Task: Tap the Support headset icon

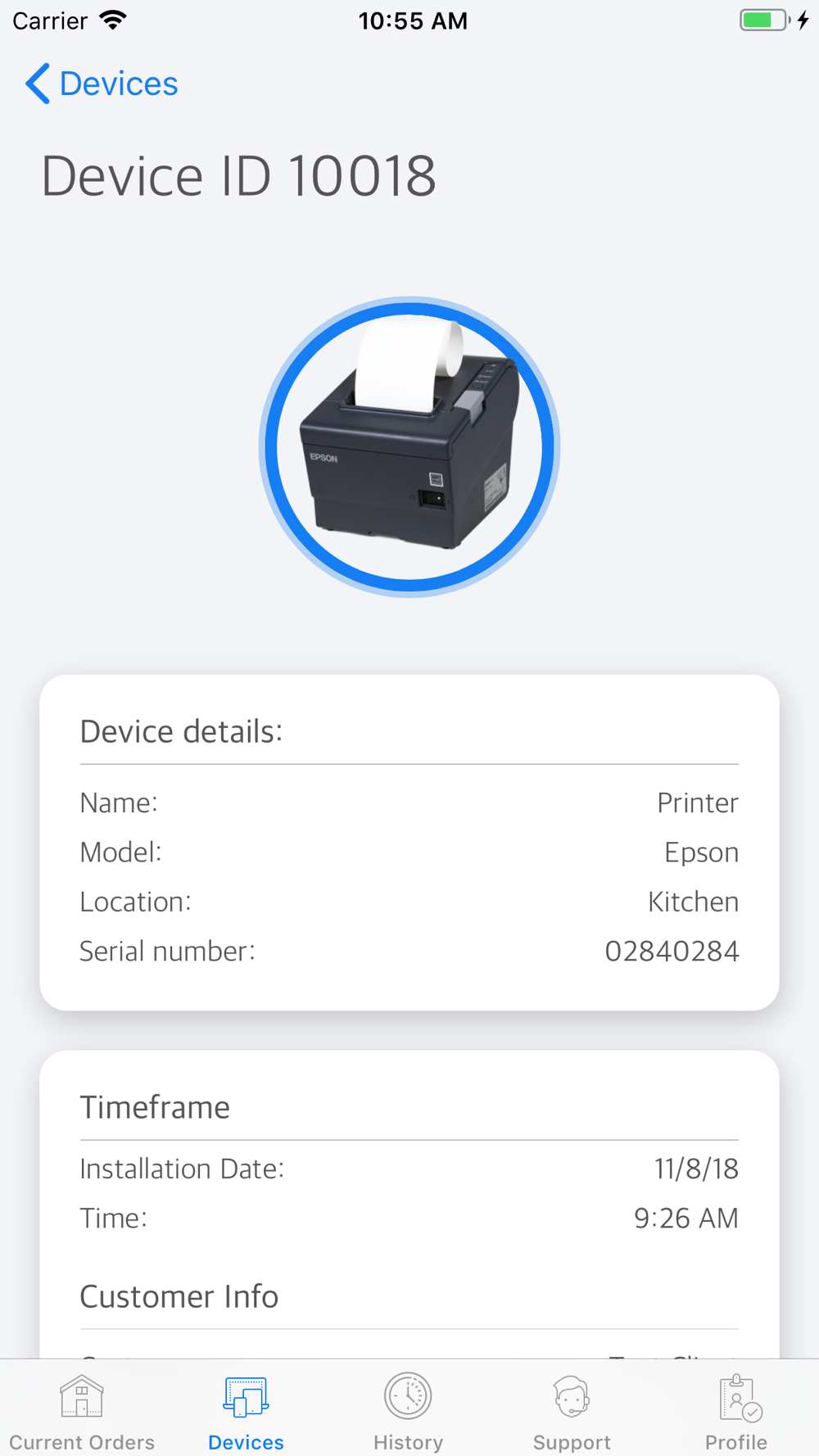Action: click(x=572, y=1396)
